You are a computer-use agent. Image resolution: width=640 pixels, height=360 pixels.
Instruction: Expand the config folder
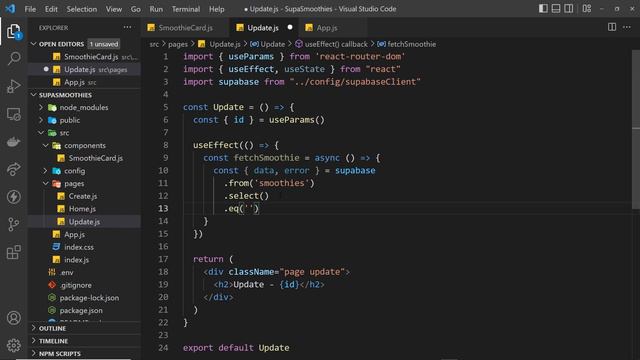(x=85, y=171)
